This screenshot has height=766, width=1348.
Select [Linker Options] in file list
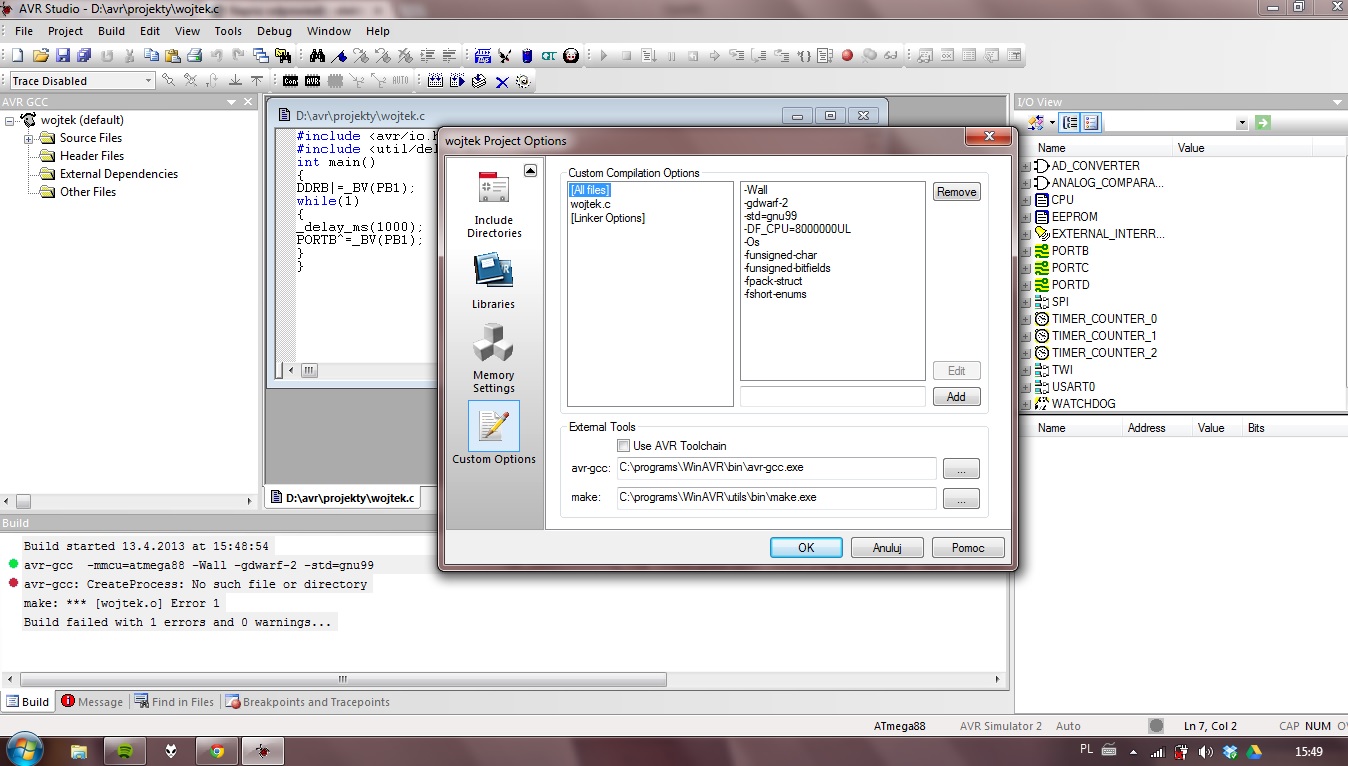(608, 218)
